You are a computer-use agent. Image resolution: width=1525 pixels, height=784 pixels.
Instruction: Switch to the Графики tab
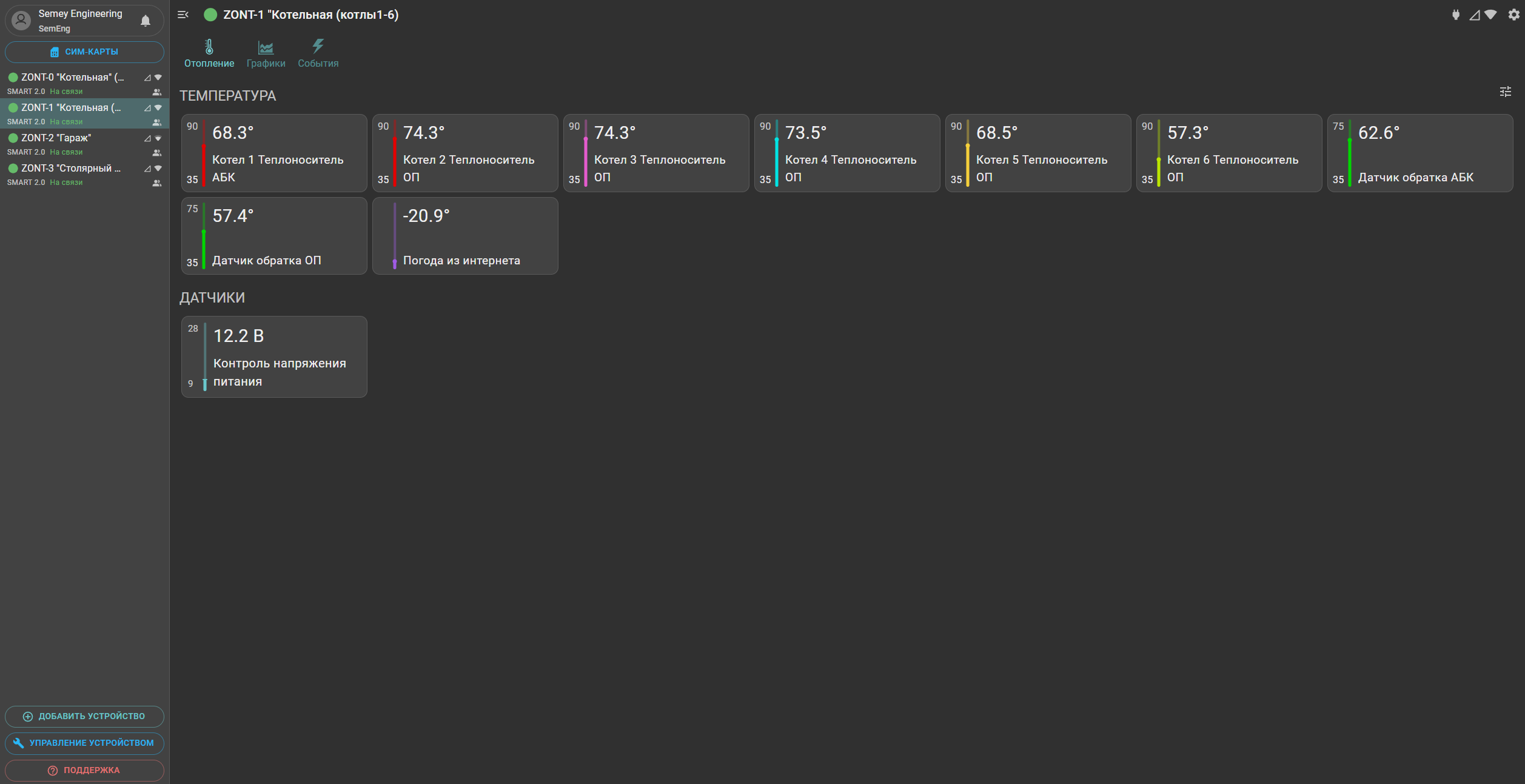pyautogui.click(x=266, y=53)
